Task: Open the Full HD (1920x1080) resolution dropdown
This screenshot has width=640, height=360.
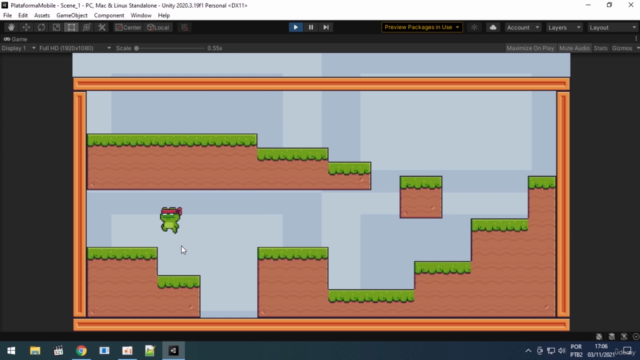Action: (x=75, y=48)
